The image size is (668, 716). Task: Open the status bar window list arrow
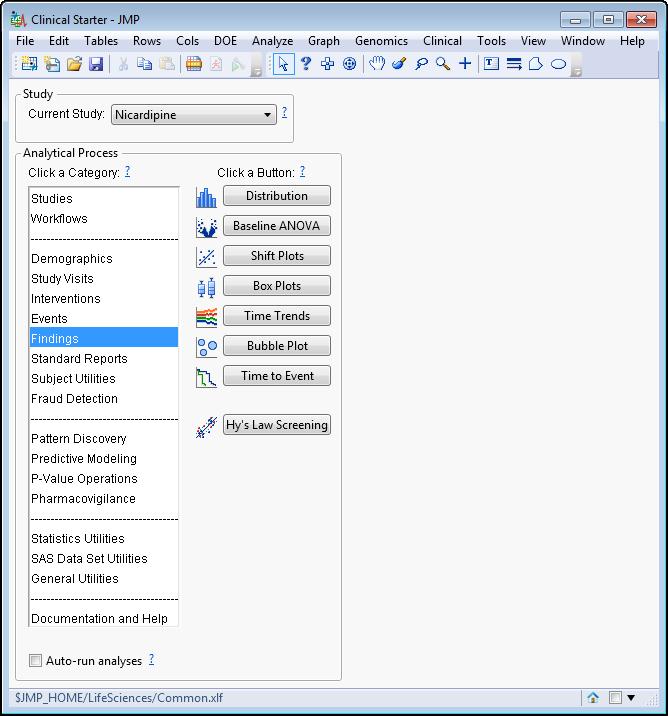[631, 698]
